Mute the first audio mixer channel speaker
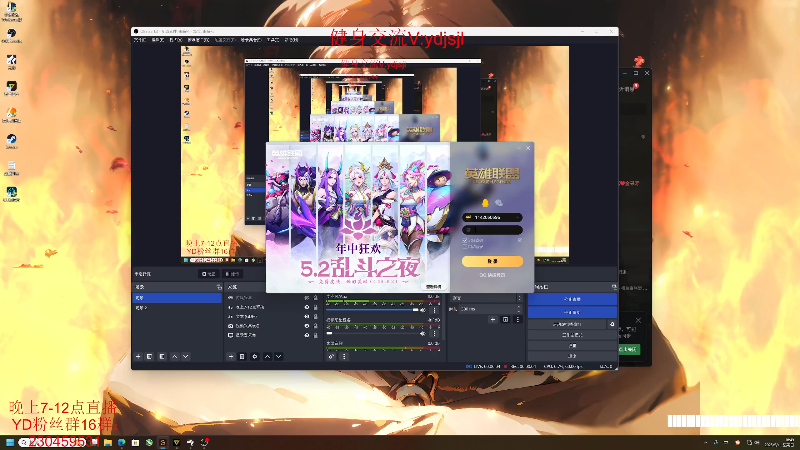Screen dimensions: 800x450 (423, 310)
